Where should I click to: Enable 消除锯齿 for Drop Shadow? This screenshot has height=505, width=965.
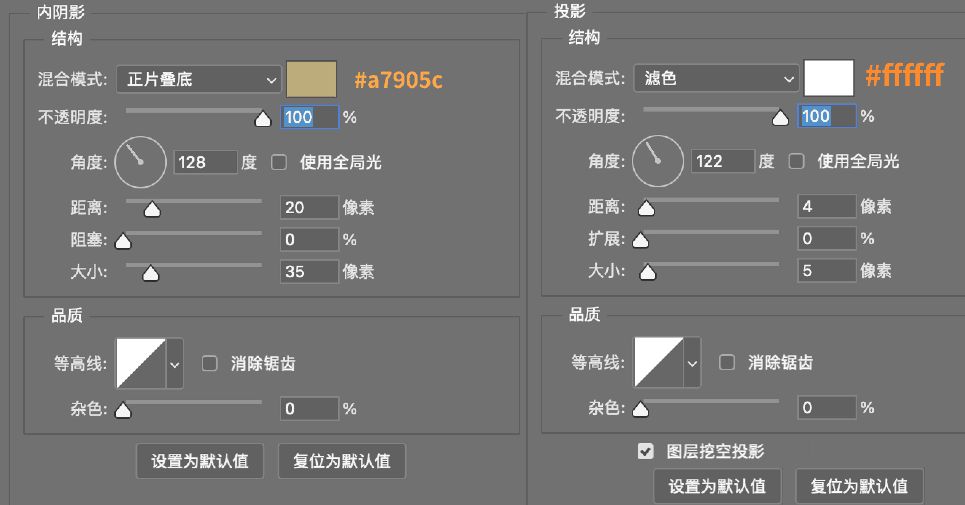tap(727, 362)
